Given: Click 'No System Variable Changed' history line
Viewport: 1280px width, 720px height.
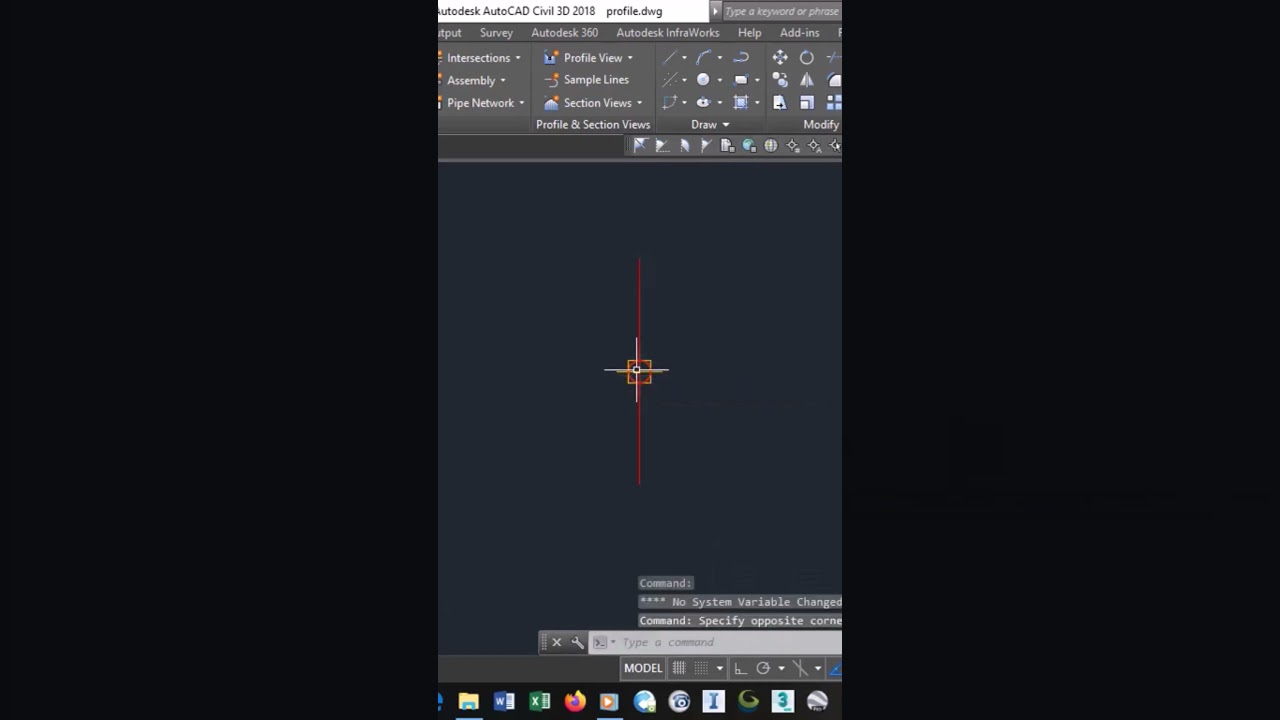Looking at the screenshot, I should (x=740, y=602).
